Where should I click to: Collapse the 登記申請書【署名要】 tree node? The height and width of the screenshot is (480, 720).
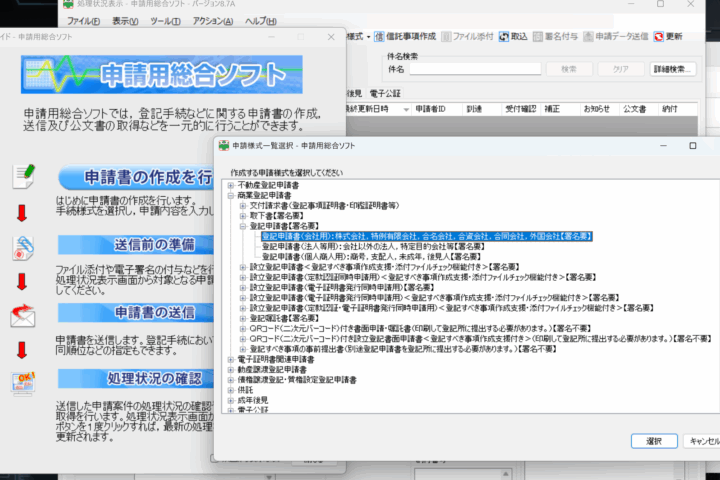(x=243, y=226)
